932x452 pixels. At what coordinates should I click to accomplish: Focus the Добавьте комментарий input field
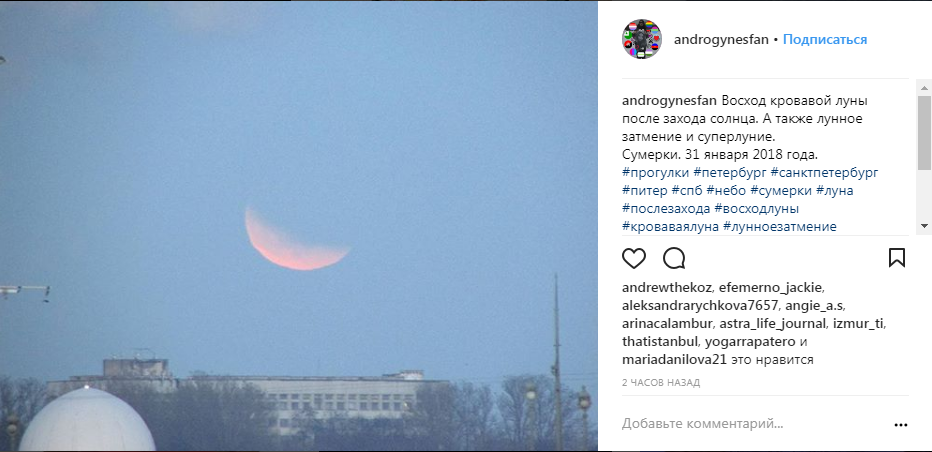tap(753, 424)
